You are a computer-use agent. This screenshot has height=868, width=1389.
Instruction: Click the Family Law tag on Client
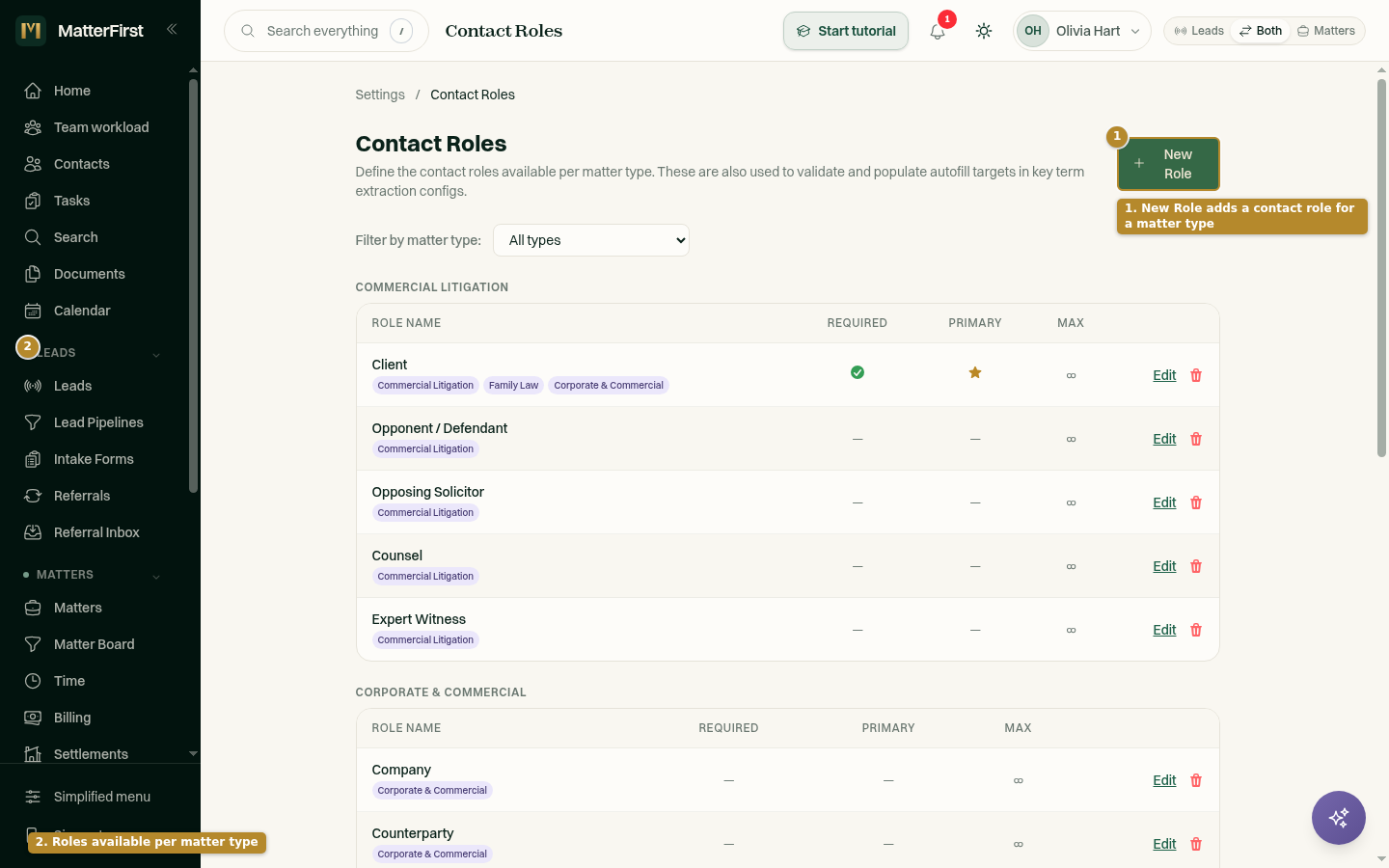513,385
